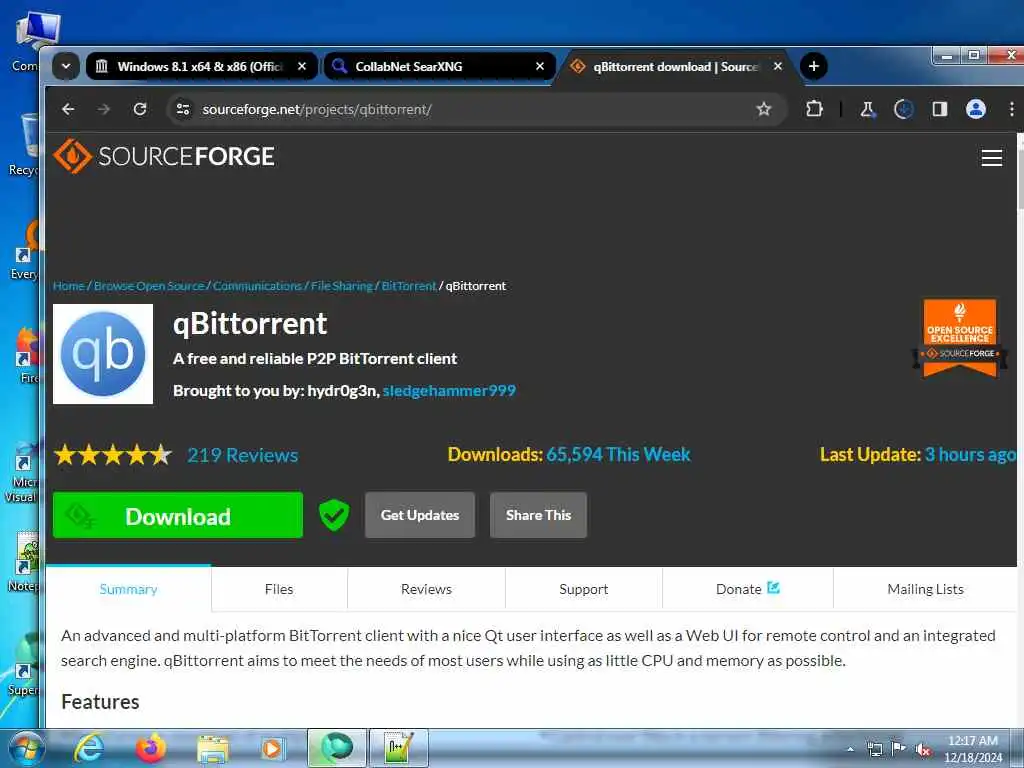
Task: Bookmark this page with the star icon
Action: [x=763, y=109]
